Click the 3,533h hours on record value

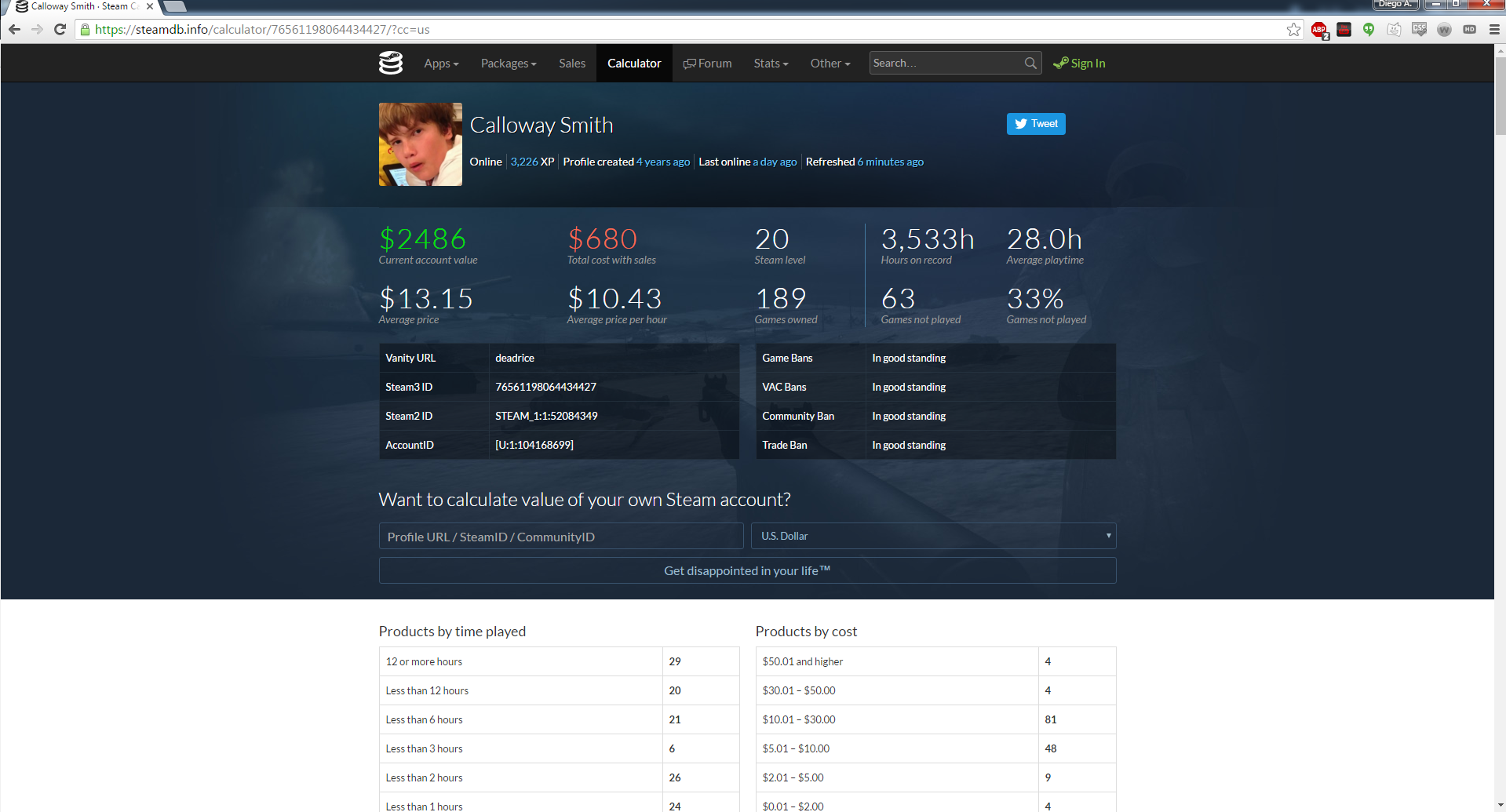928,239
